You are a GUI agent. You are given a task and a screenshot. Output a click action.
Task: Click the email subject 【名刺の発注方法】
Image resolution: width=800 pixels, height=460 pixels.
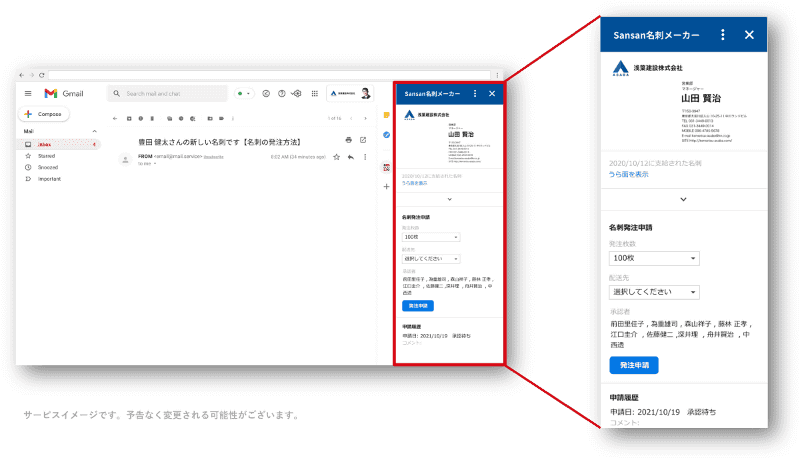click(272, 142)
